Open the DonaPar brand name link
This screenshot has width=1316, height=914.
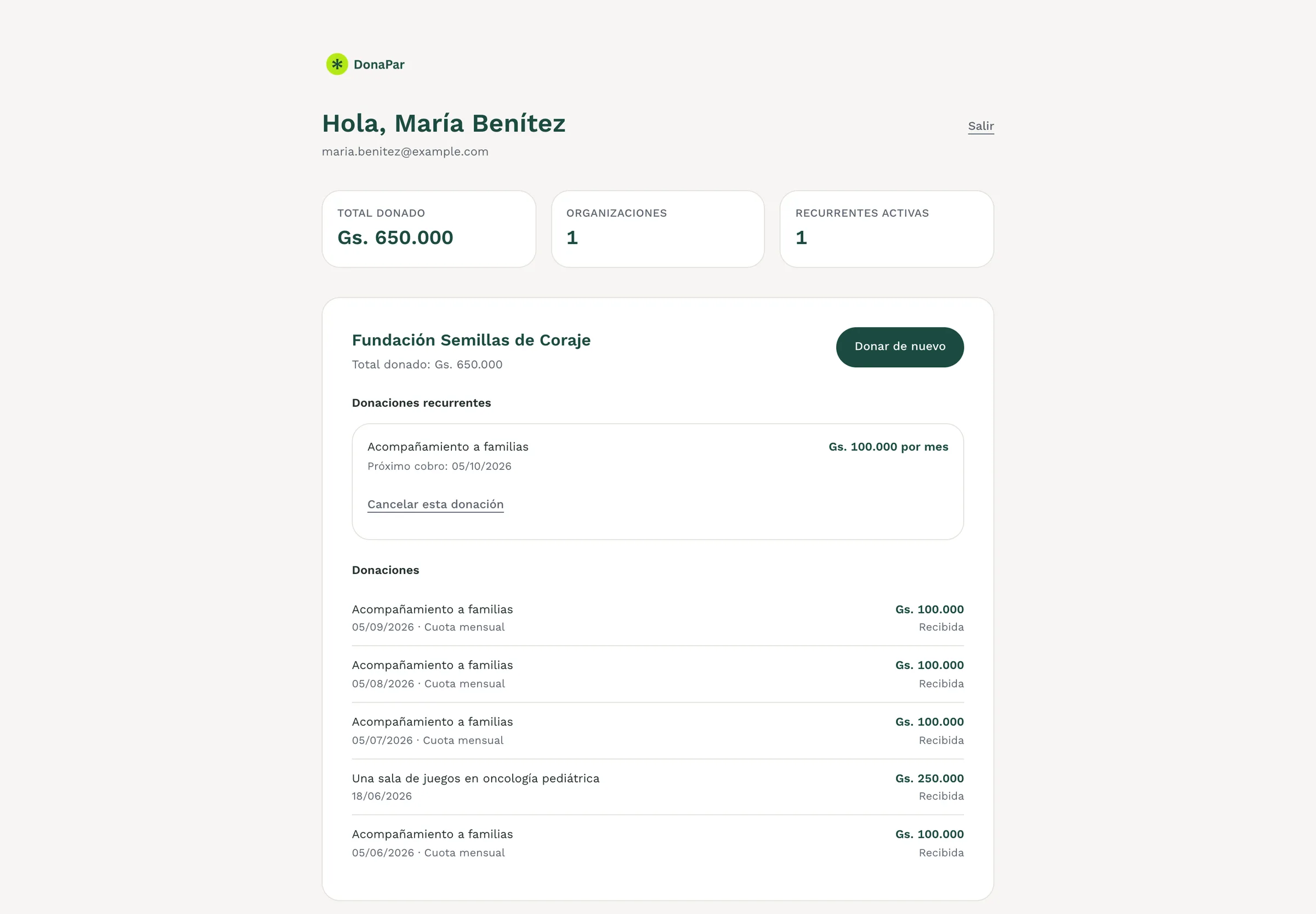coord(378,65)
